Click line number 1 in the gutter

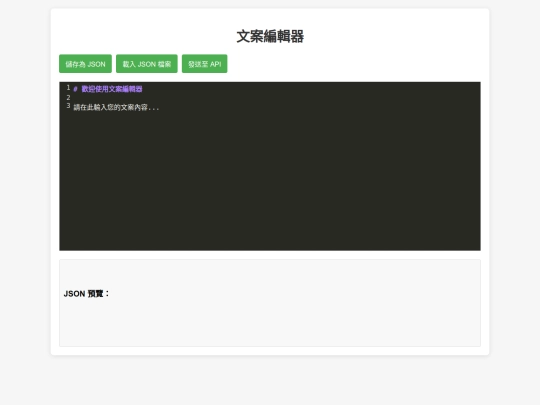68,88
